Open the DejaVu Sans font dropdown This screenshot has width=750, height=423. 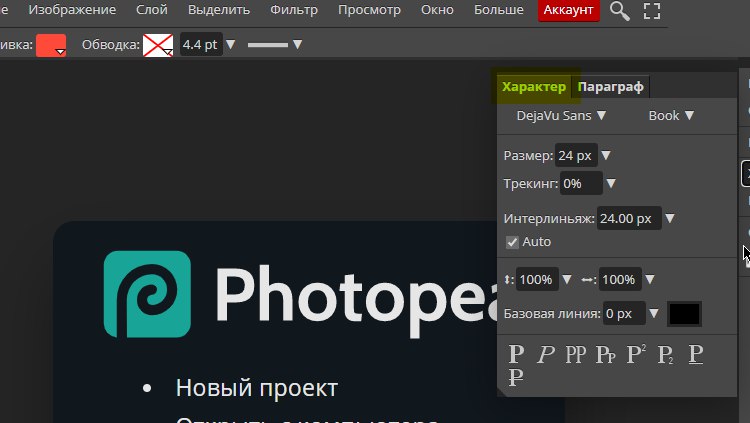click(x=561, y=115)
